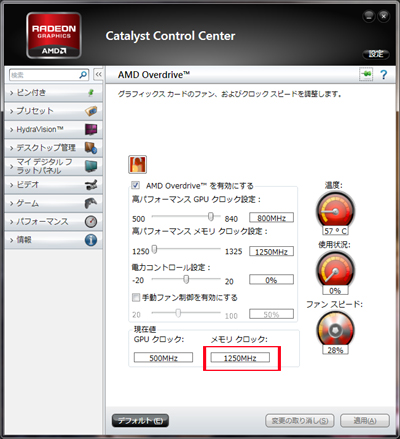Click the Radeon Graphics AMD logo
The width and height of the screenshot is (400, 439).
coord(54,35)
